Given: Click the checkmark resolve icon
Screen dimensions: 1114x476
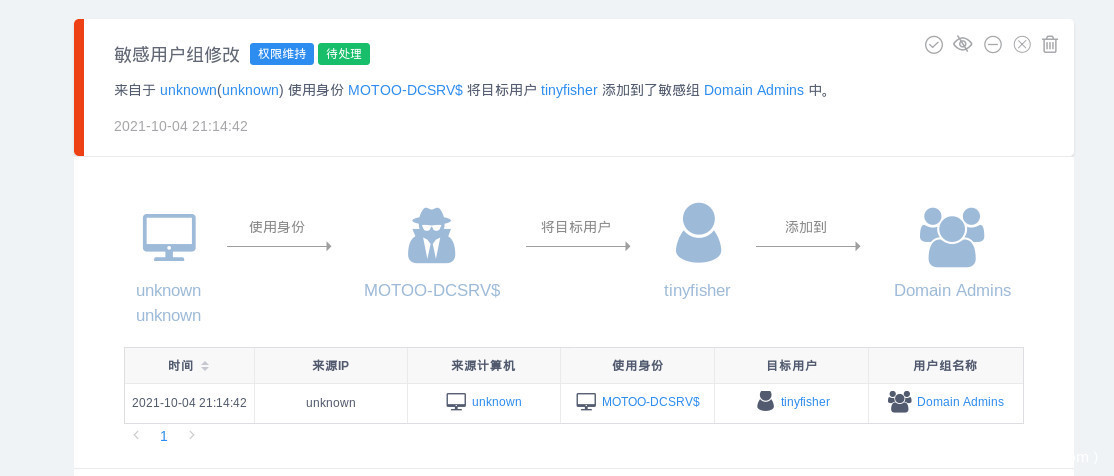Looking at the screenshot, I should [x=934, y=44].
